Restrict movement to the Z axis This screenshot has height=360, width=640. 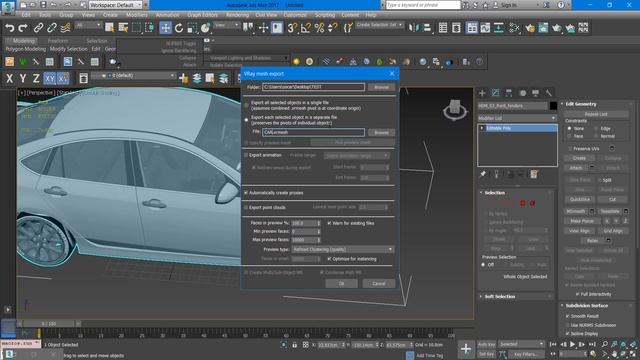point(36,78)
